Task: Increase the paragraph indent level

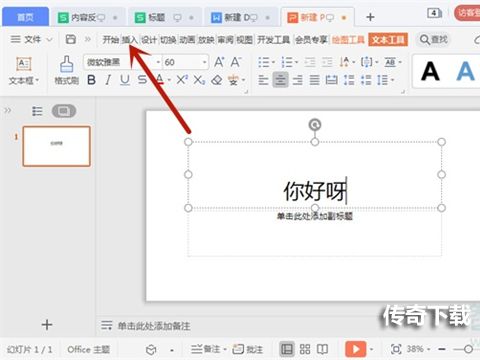Action: [x=327, y=62]
